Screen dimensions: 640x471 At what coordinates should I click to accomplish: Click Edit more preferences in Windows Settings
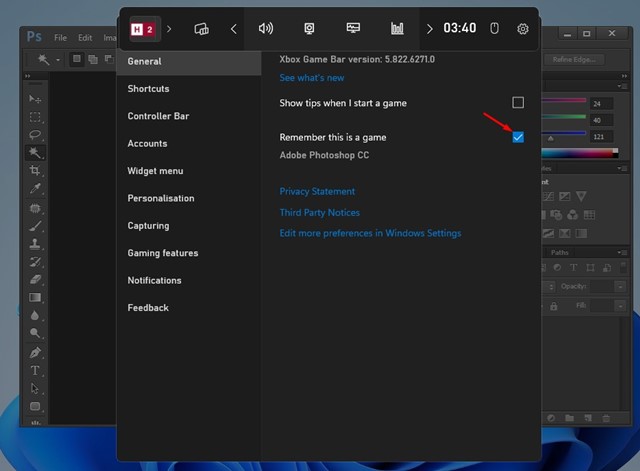(x=370, y=233)
